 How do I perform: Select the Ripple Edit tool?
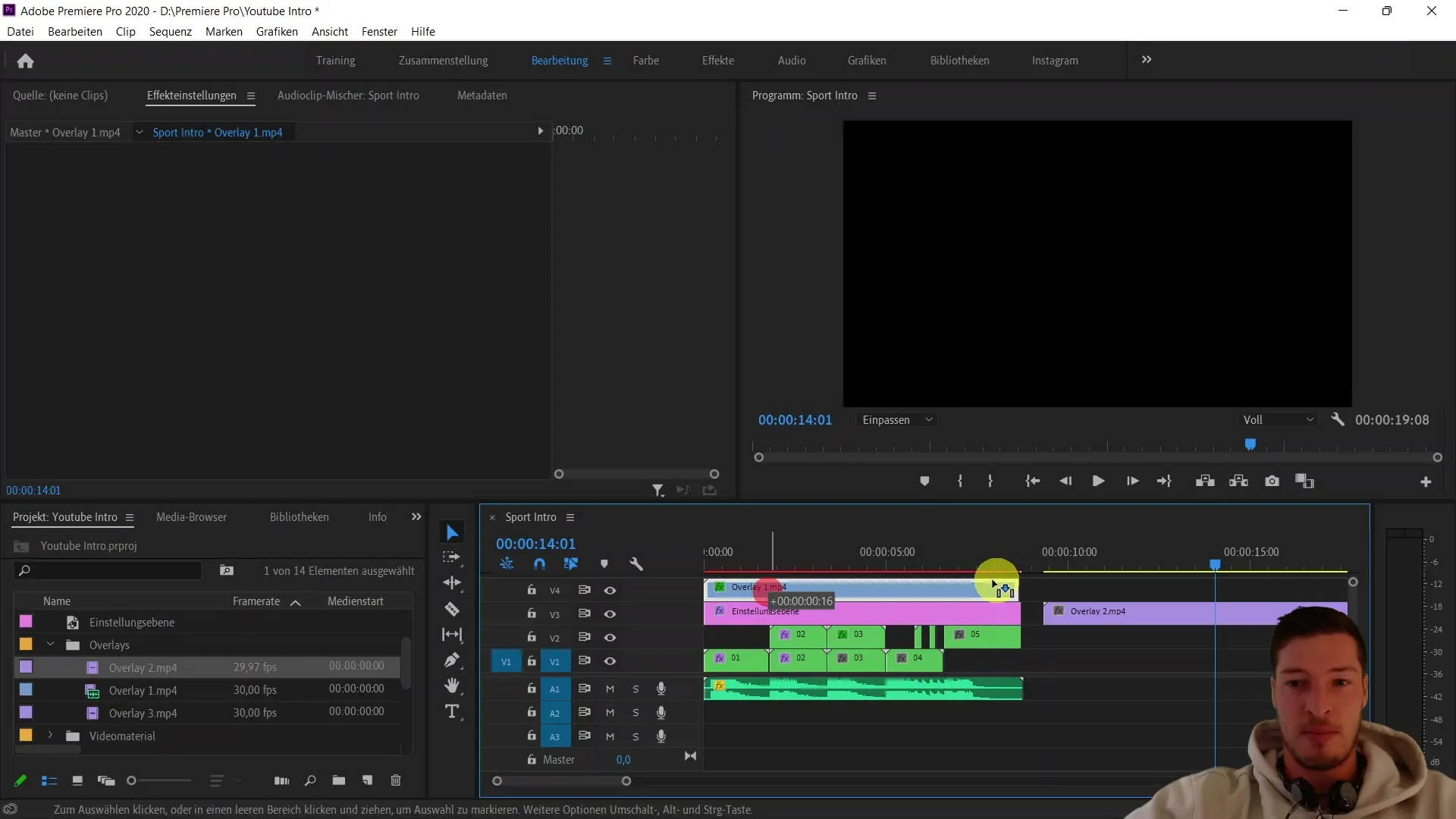pos(452,583)
